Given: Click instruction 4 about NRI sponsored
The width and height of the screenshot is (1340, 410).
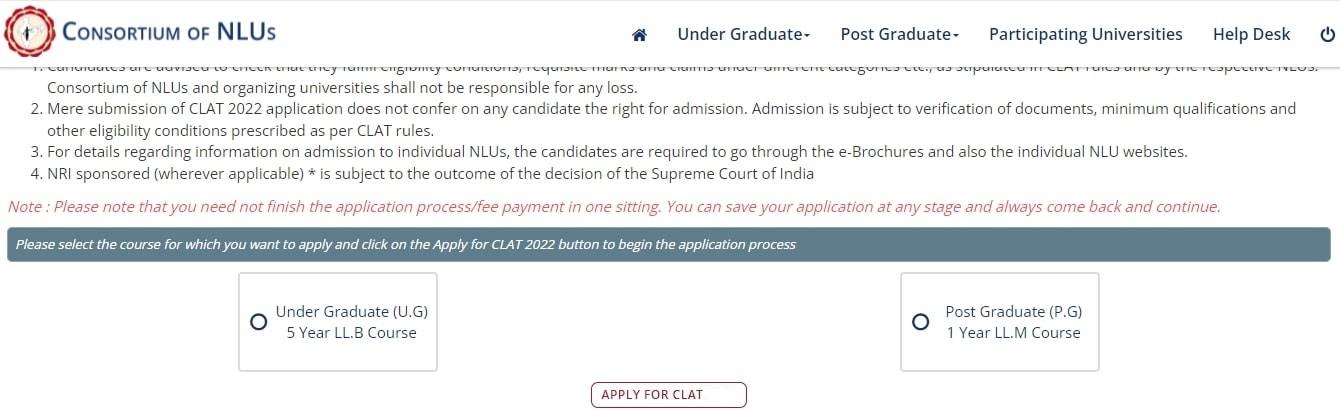Looking at the screenshot, I should click(x=430, y=174).
